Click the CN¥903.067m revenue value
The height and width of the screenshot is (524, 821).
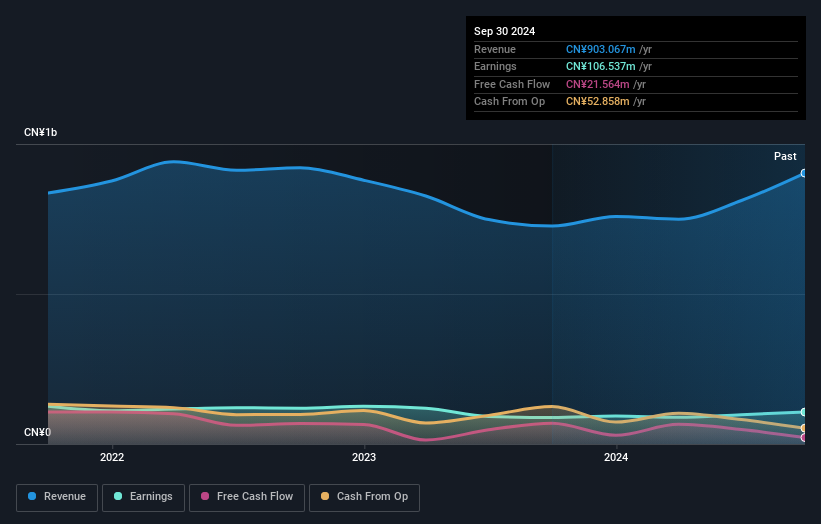601,49
